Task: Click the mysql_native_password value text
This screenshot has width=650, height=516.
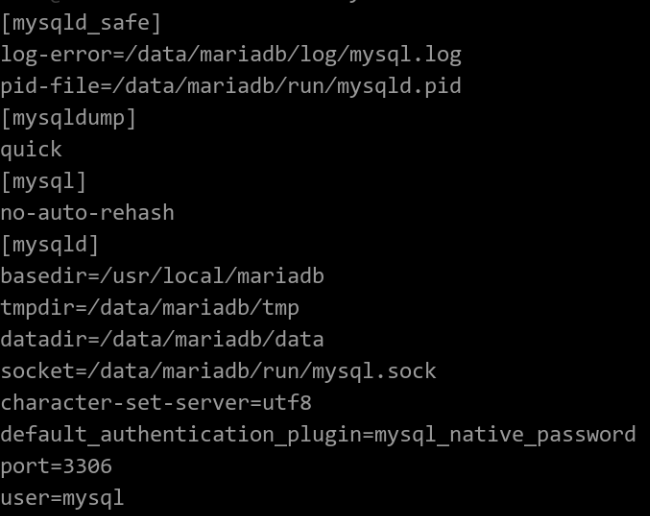Action: coord(505,435)
